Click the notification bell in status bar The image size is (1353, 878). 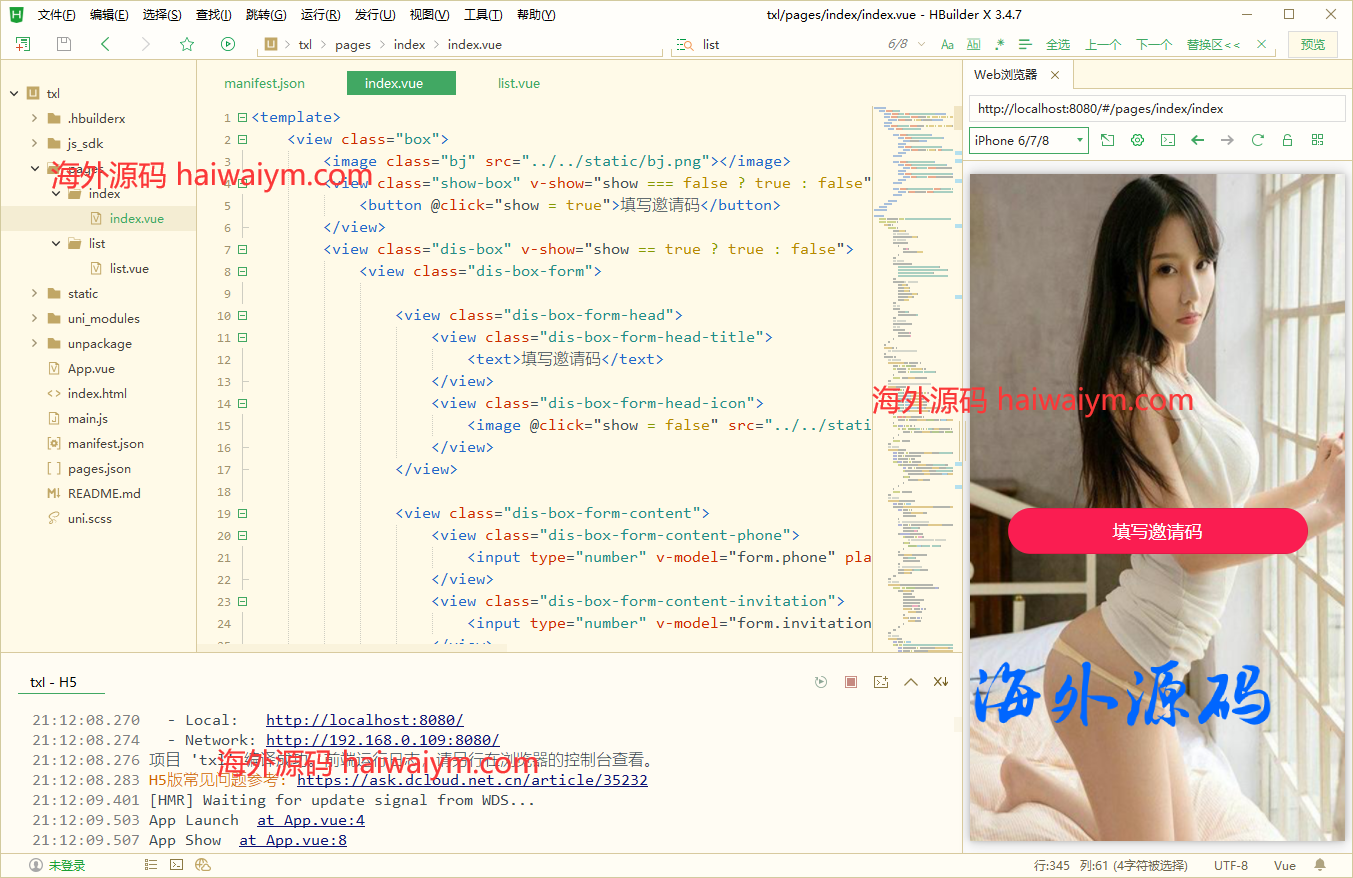(x=1320, y=865)
